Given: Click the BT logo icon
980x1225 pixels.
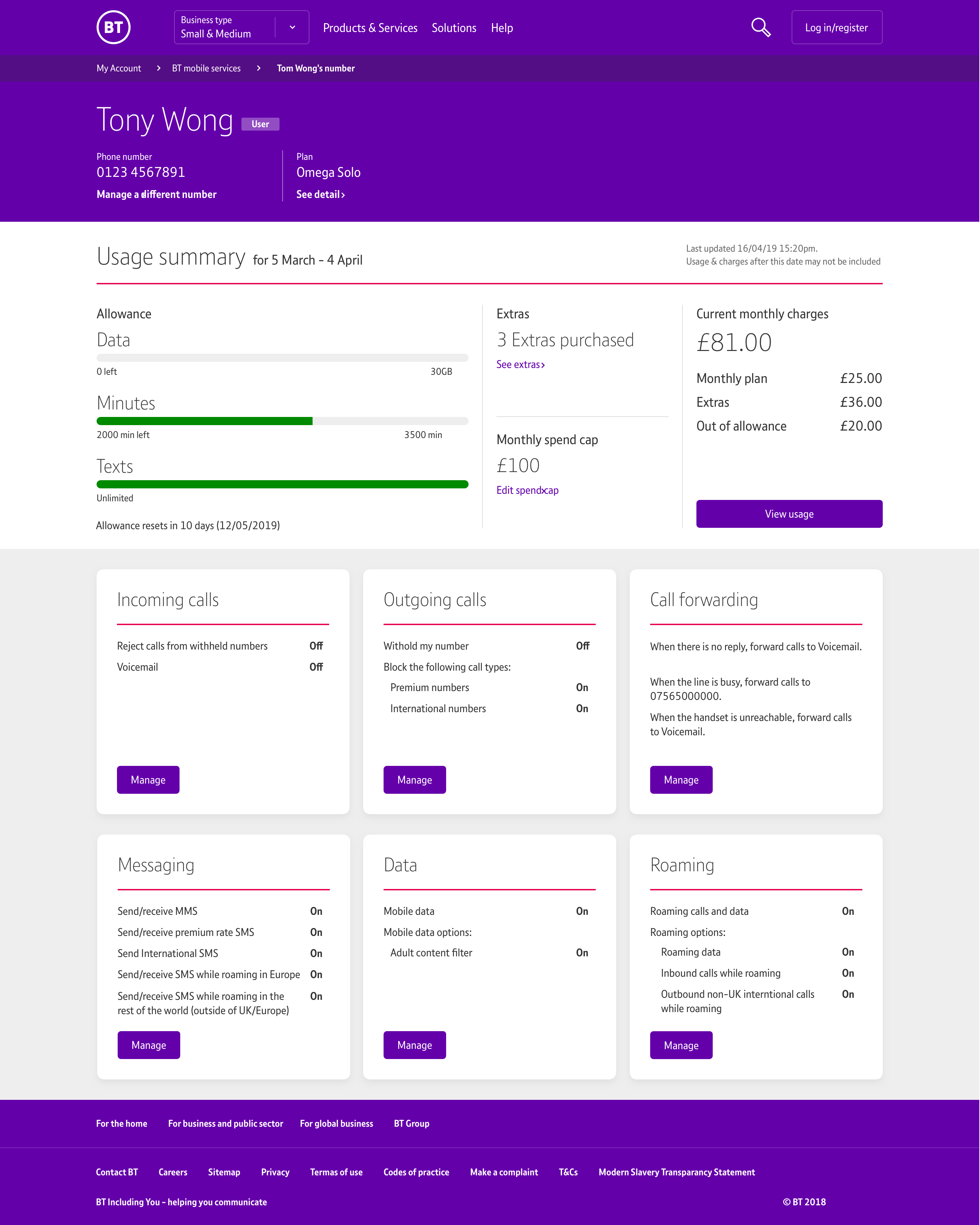Looking at the screenshot, I should [114, 27].
